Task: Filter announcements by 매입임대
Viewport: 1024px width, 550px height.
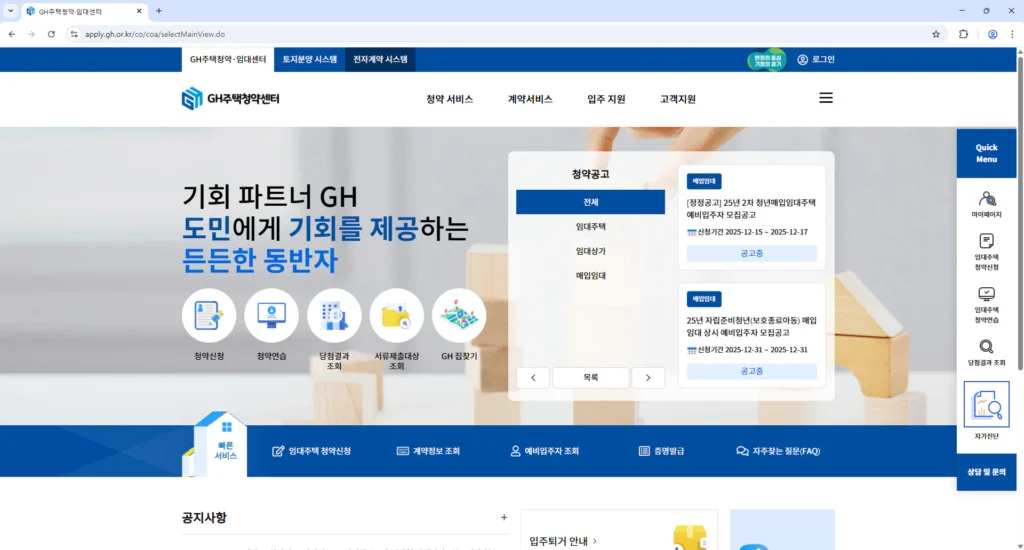Action: point(590,275)
